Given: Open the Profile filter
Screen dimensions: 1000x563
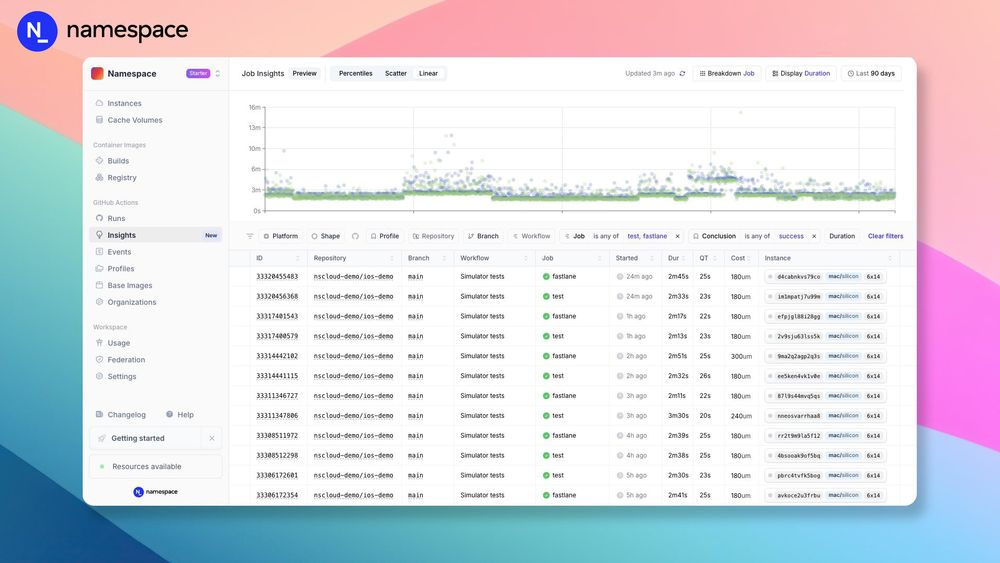Looking at the screenshot, I should pos(385,236).
